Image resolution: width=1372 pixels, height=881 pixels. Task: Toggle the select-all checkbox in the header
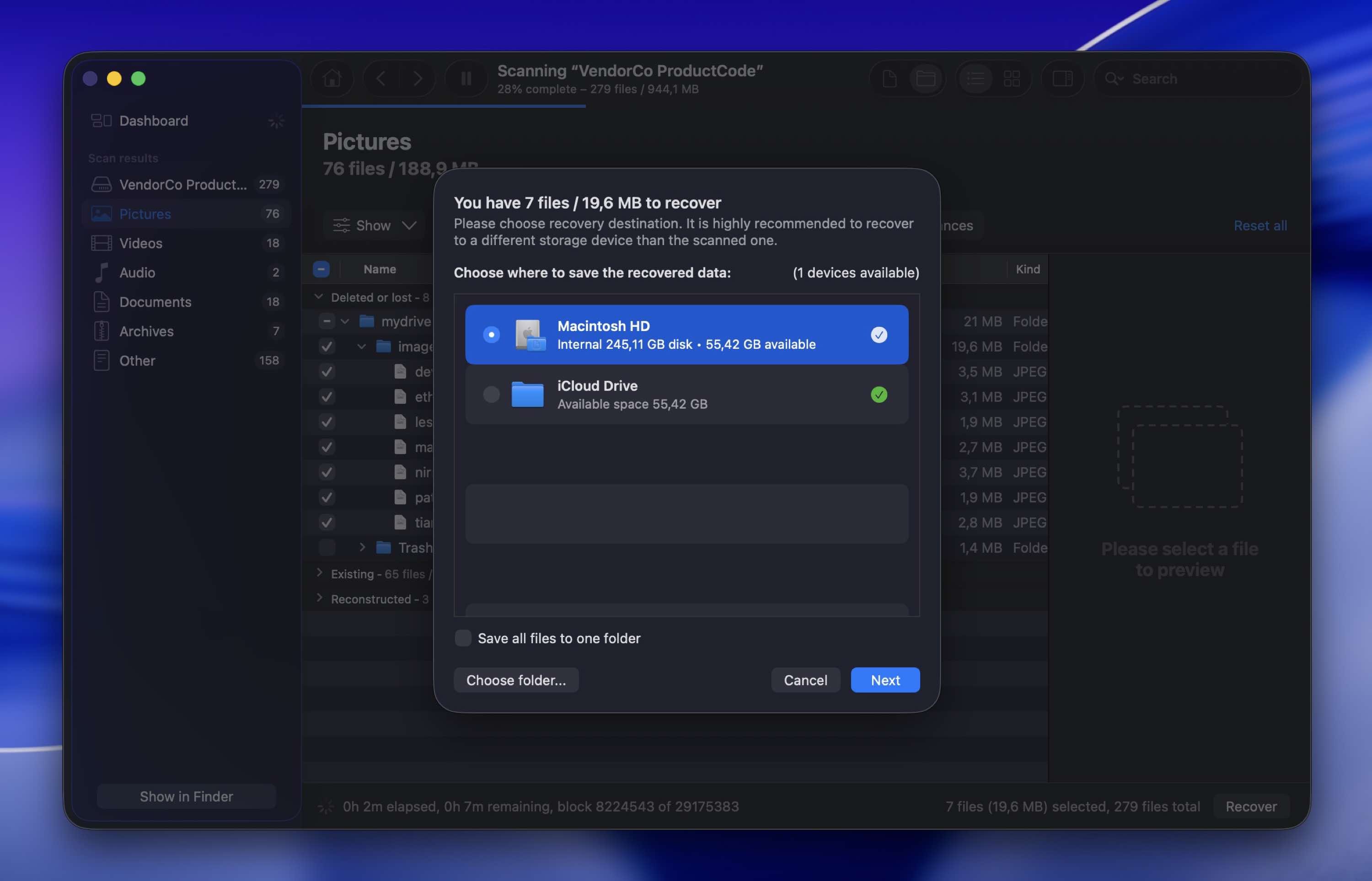(x=321, y=269)
